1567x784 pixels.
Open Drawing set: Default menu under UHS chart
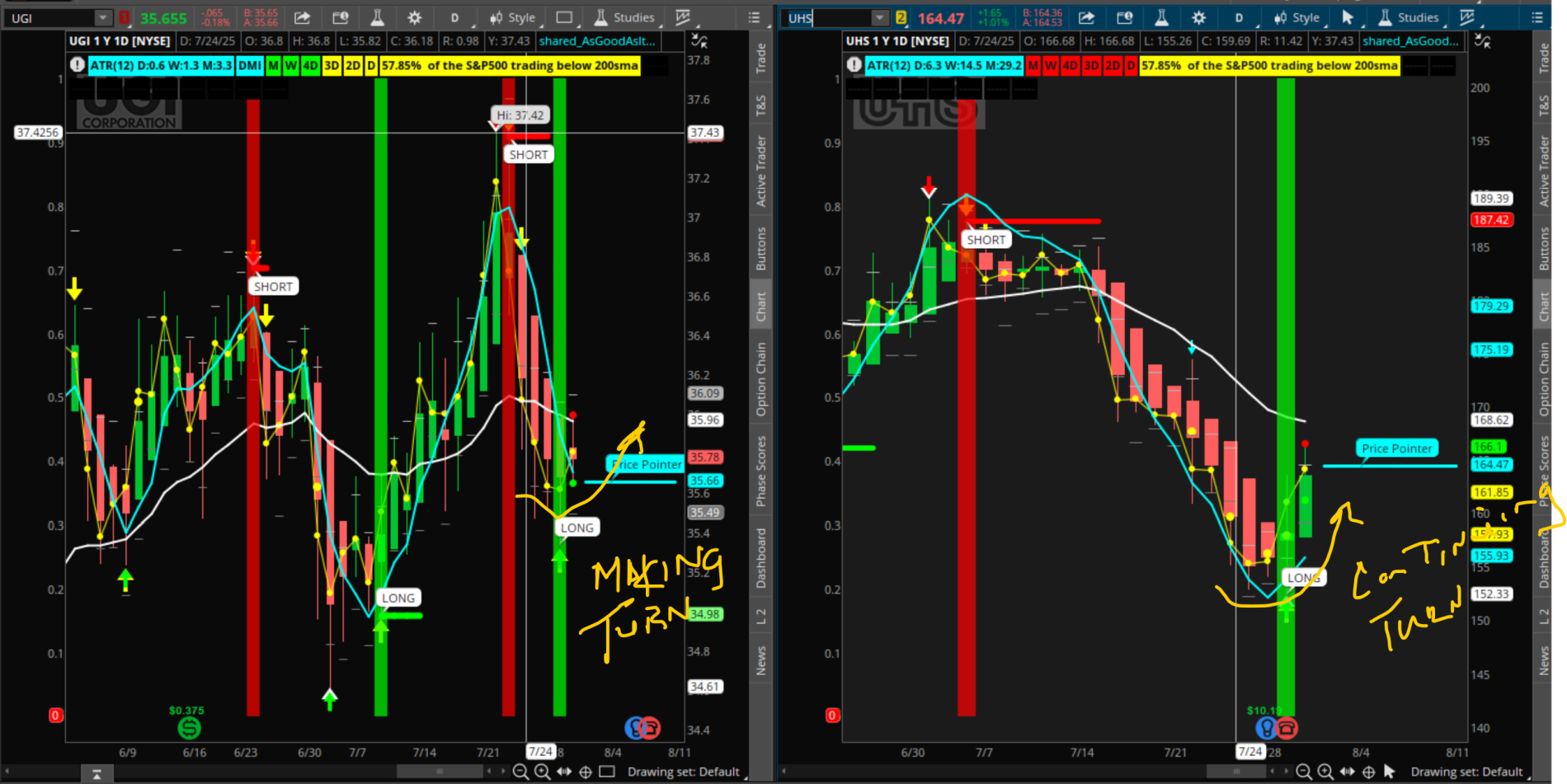(x=1467, y=772)
